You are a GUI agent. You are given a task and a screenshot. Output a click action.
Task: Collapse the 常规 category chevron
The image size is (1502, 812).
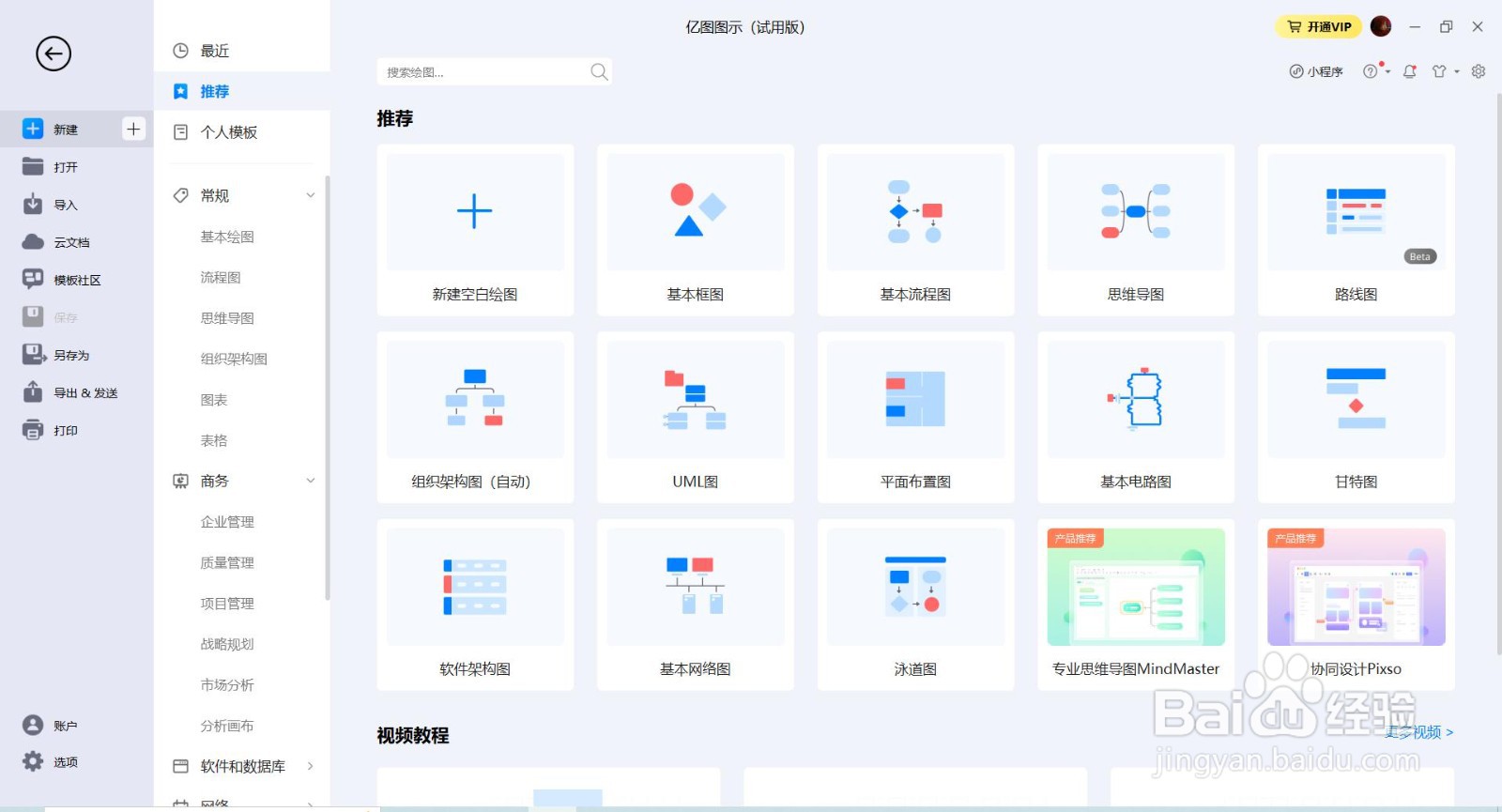tap(311, 195)
